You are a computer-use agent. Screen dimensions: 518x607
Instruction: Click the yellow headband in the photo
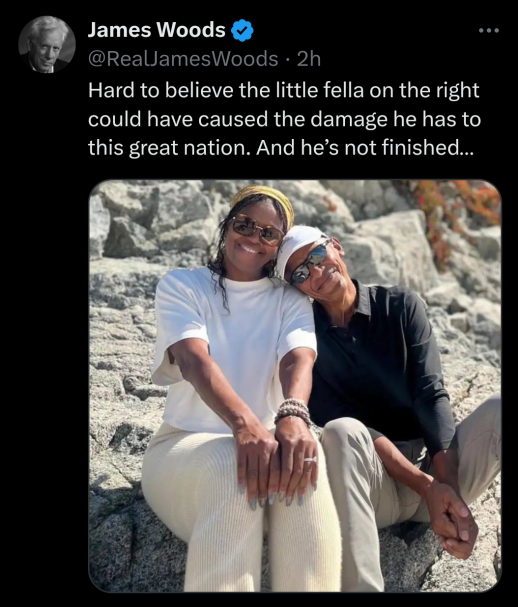[x=265, y=199]
